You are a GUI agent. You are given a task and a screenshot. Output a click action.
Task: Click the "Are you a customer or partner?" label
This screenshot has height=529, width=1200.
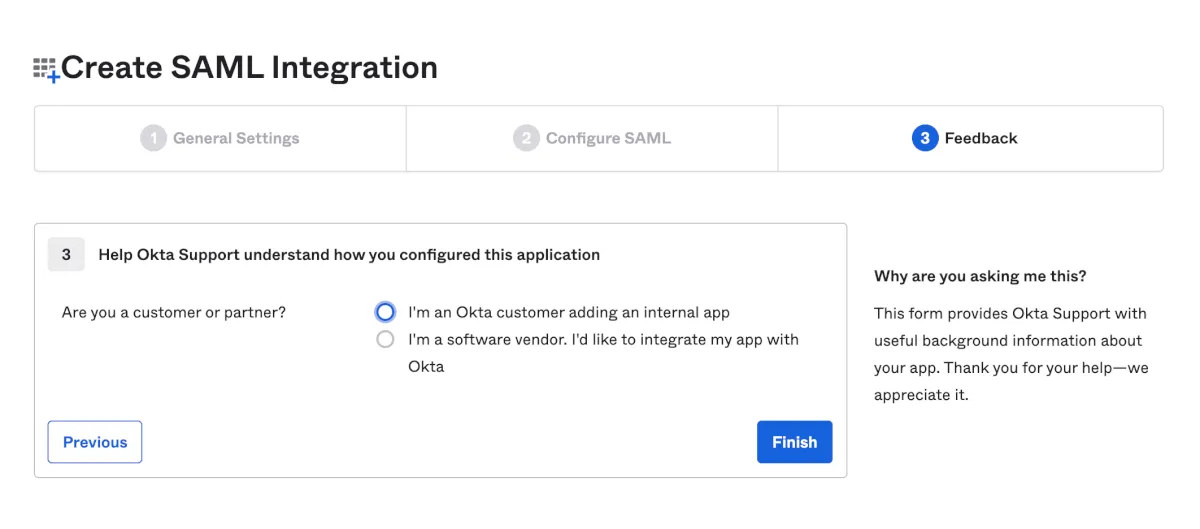pos(174,312)
